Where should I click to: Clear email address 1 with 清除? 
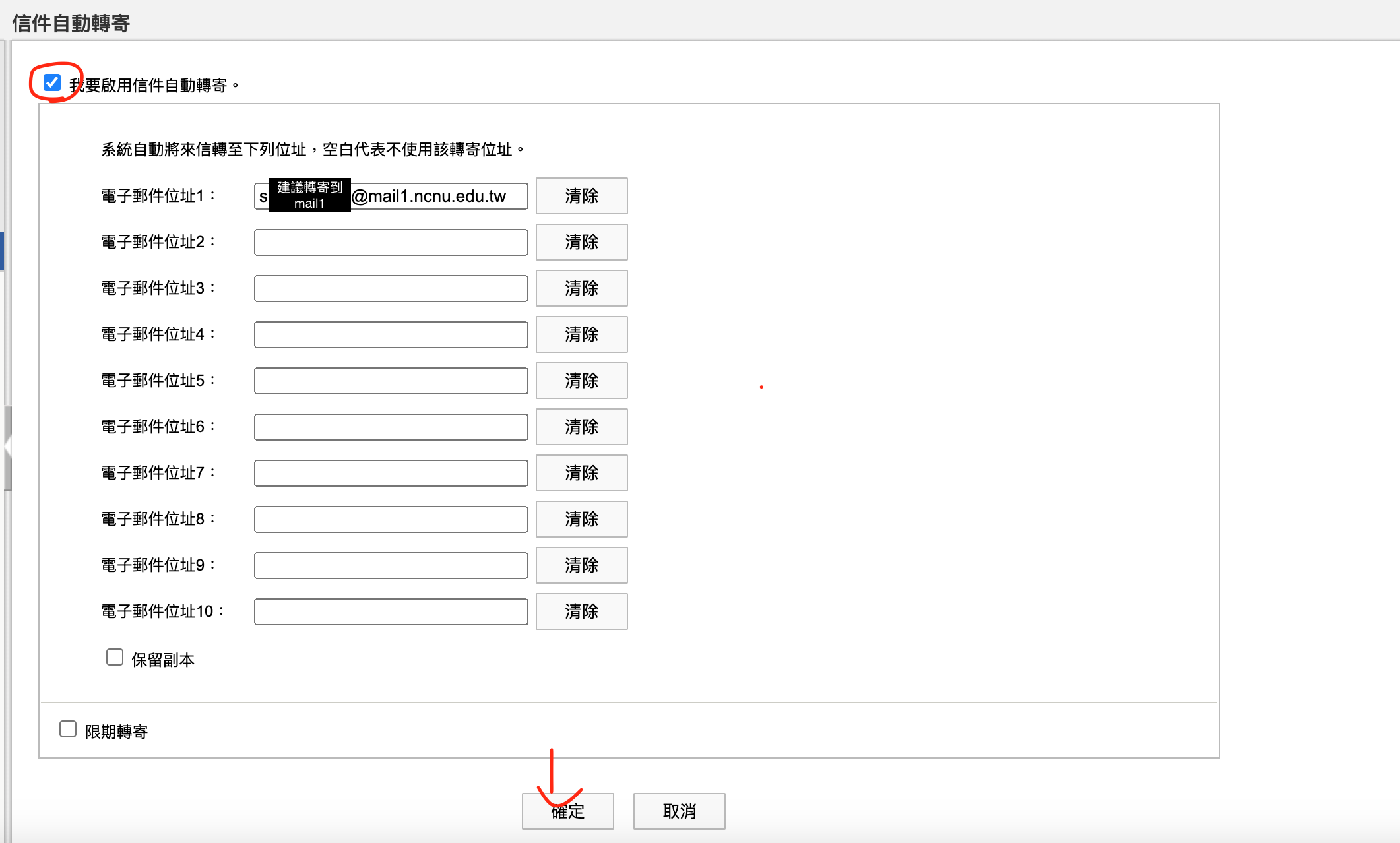[x=581, y=196]
